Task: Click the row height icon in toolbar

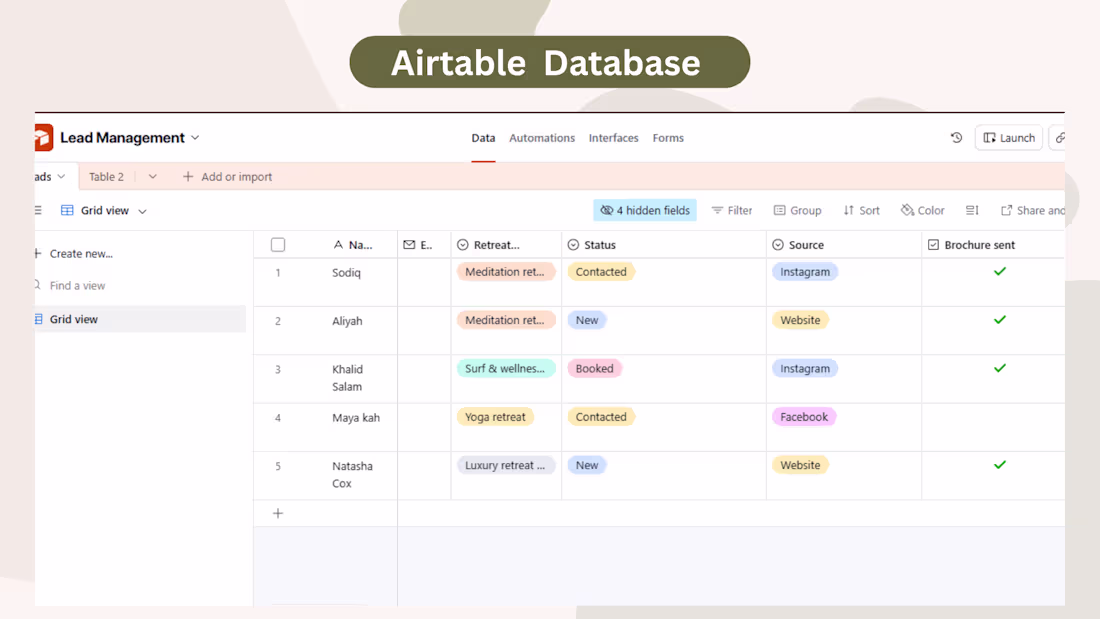Action: coord(972,211)
